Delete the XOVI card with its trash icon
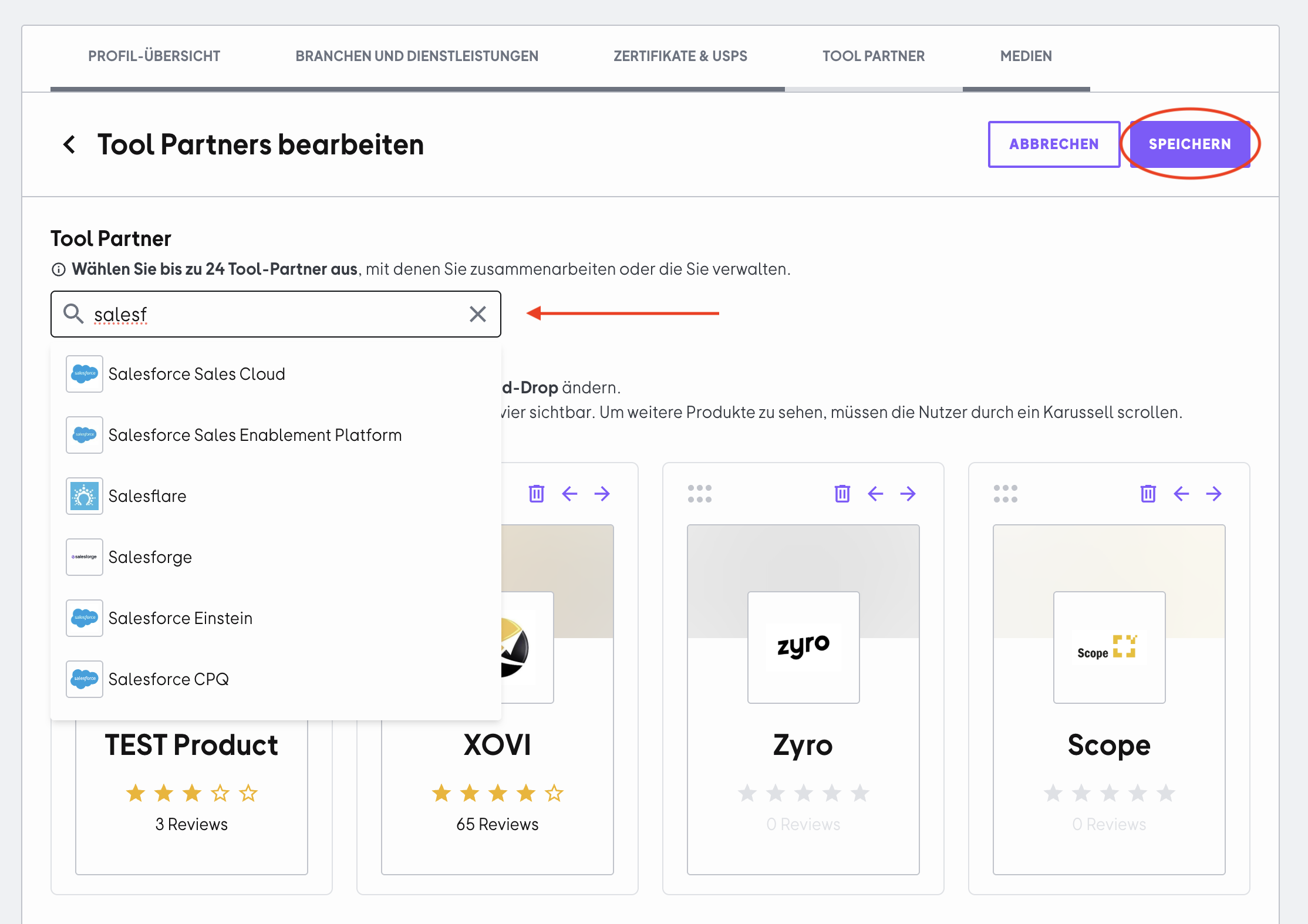 coord(537,494)
